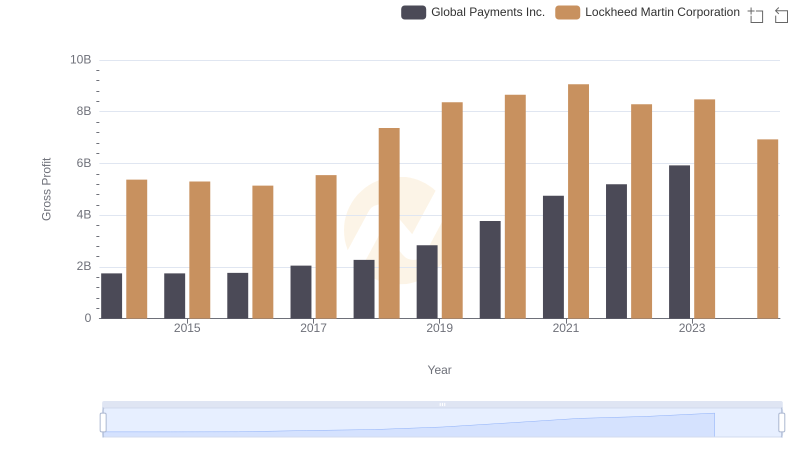Click the Year axis title
The height and width of the screenshot is (461, 800).
tap(439, 370)
